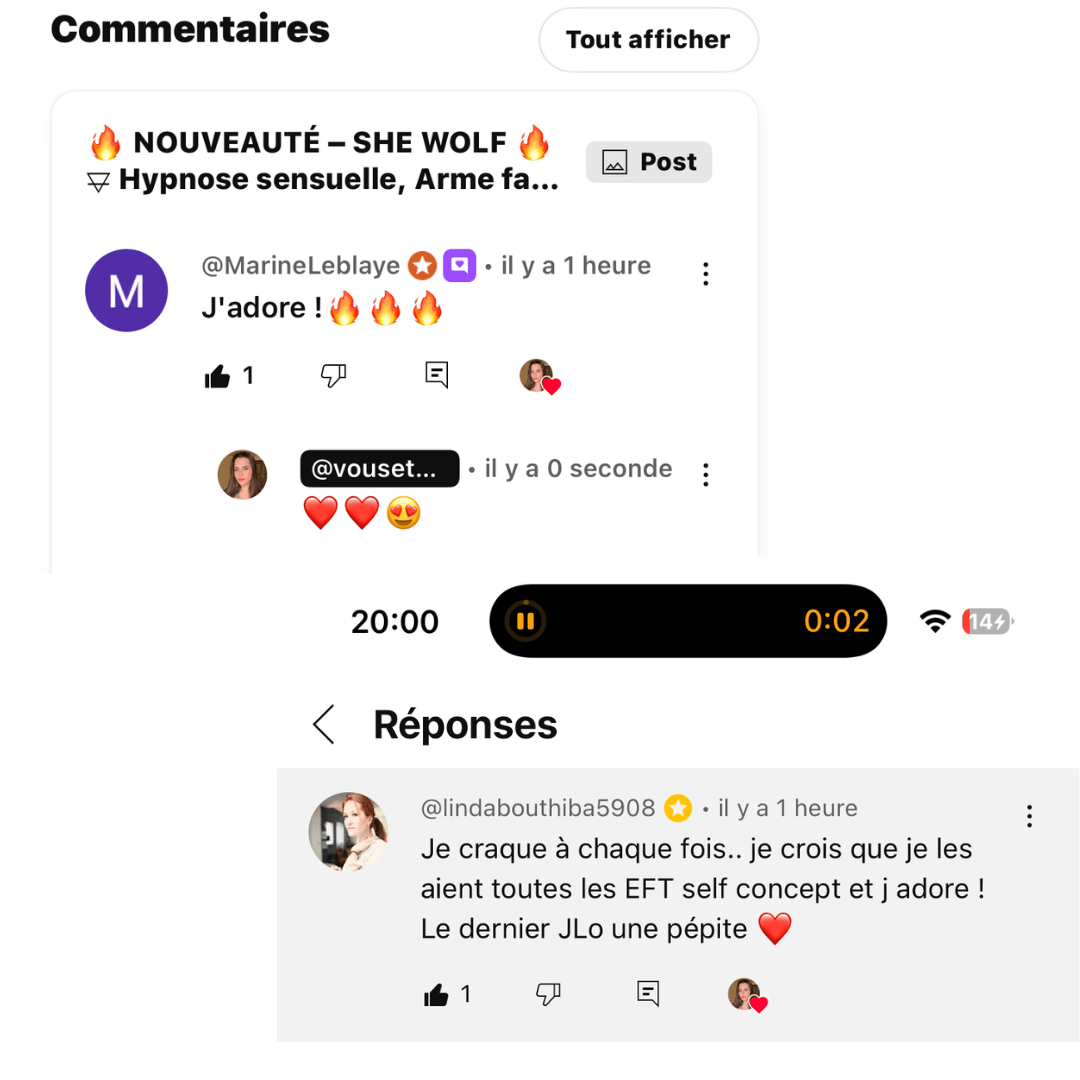Image resolution: width=1080 pixels, height=1080 pixels.
Task: Dislike MarineLeblaye's comment
Action: 333,375
